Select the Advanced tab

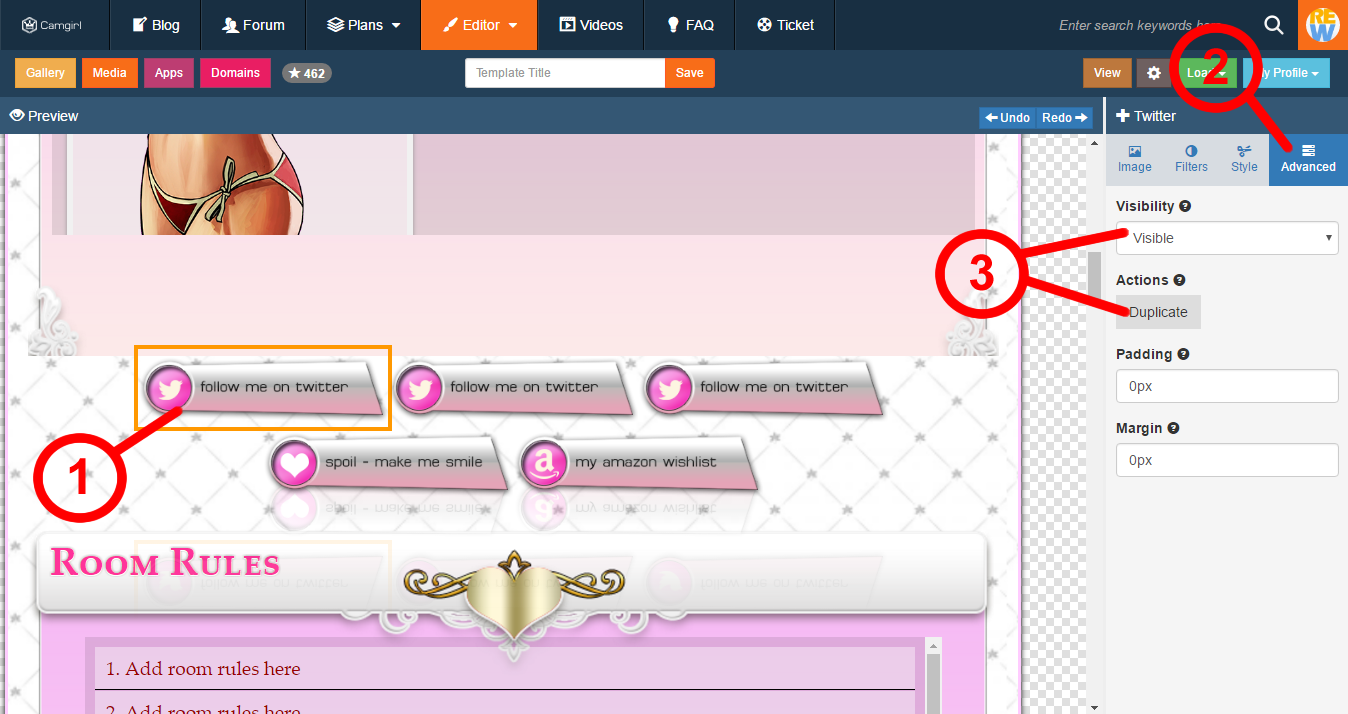click(x=1308, y=160)
